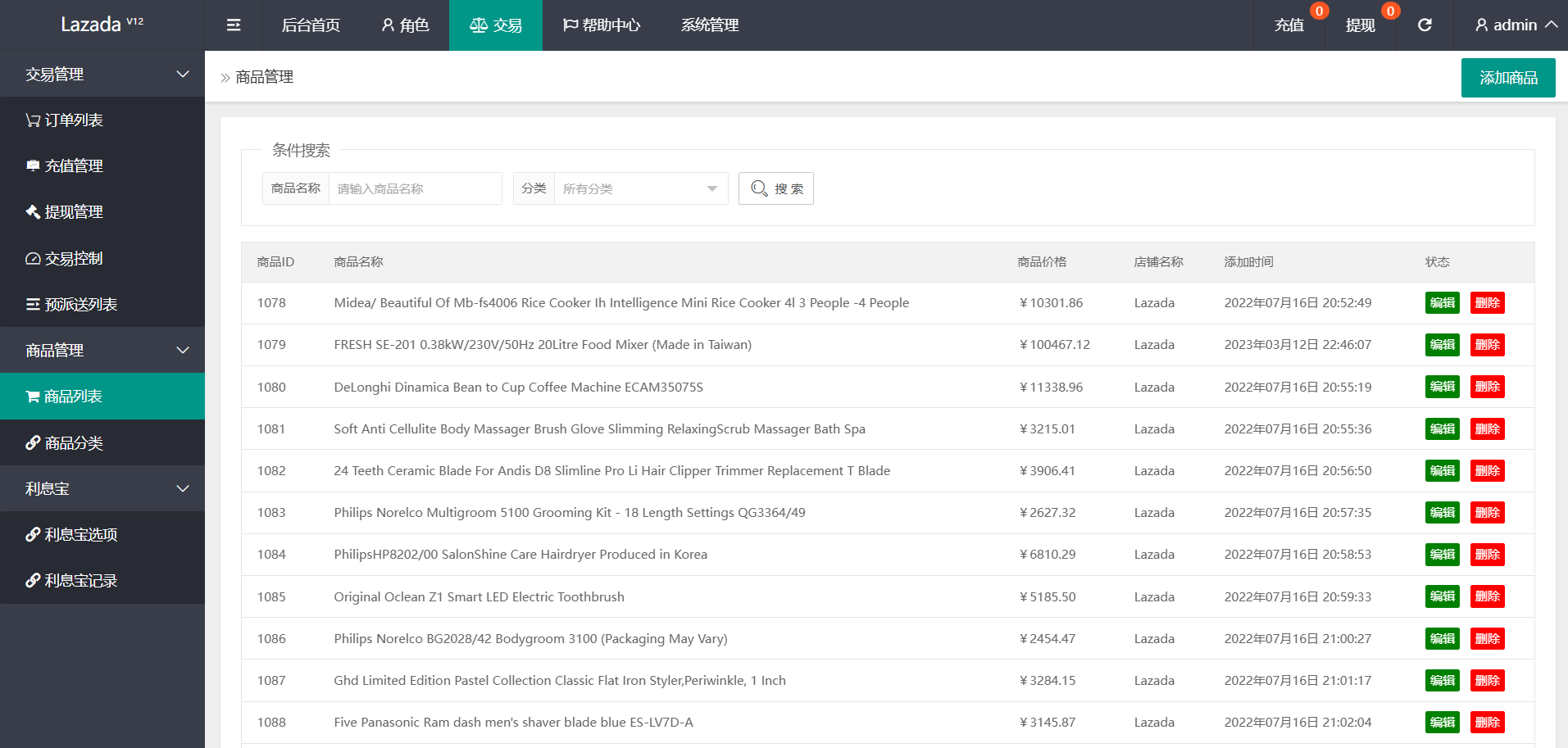Open the 所有分类 category dropdown
1568x748 pixels.
[641, 188]
